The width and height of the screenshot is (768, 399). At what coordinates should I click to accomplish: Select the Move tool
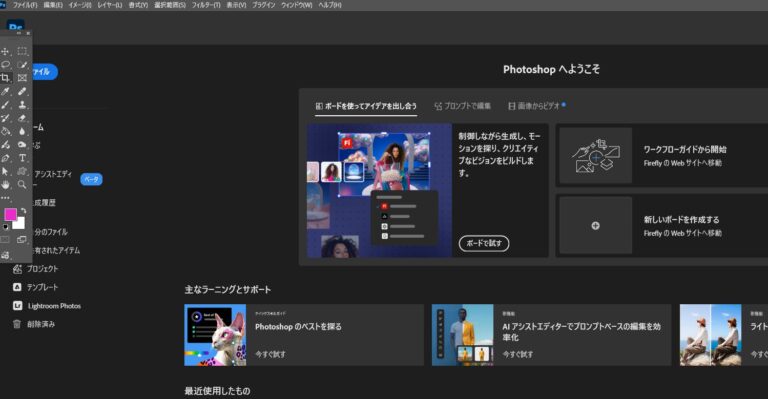[5, 51]
